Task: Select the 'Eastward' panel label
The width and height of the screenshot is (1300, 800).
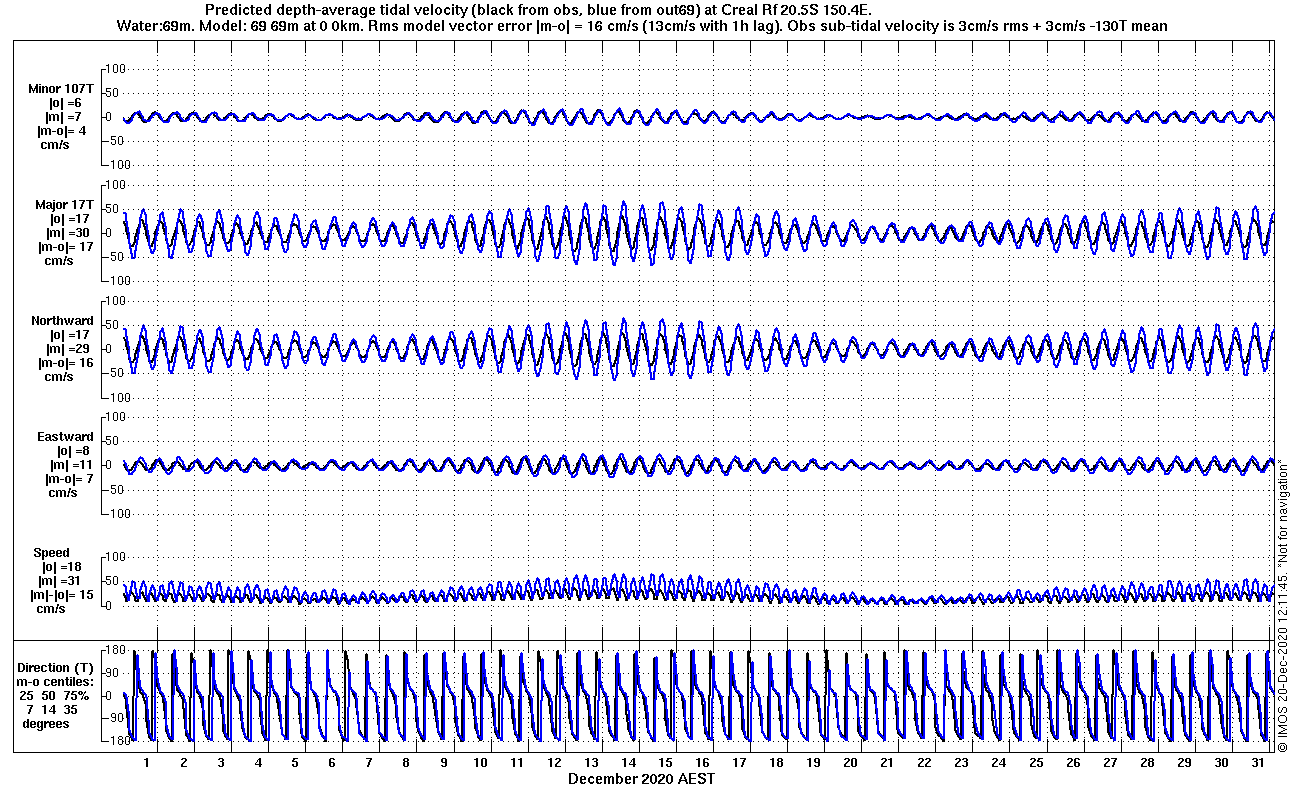Action: point(65,437)
